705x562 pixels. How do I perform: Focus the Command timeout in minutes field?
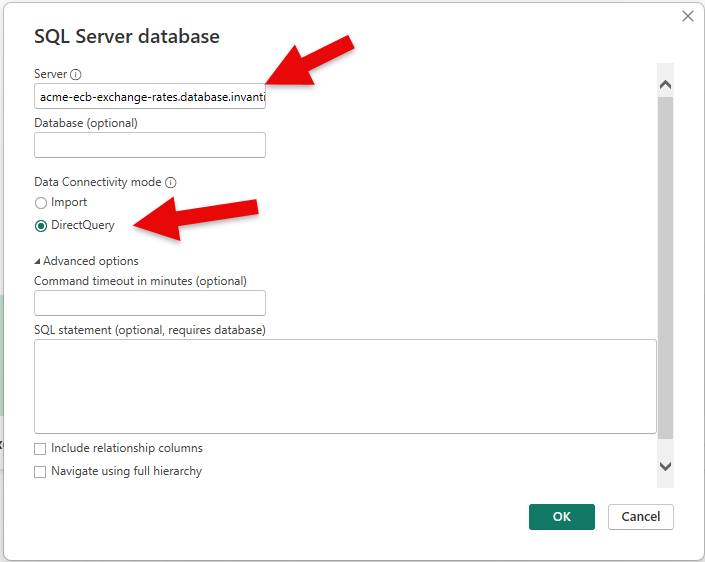tap(150, 303)
